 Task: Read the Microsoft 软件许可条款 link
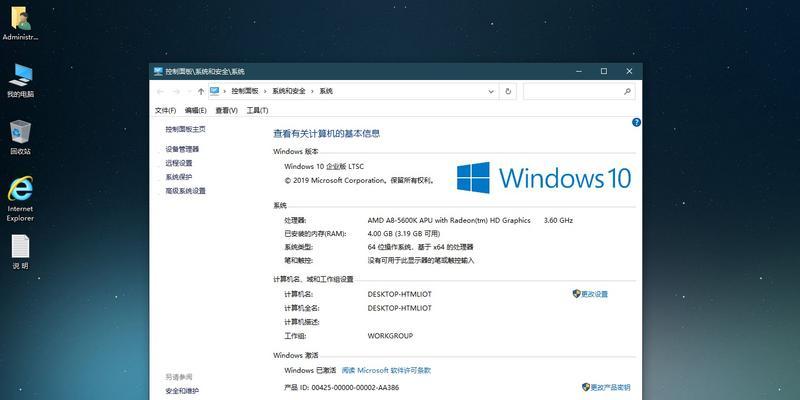coord(386,370)
